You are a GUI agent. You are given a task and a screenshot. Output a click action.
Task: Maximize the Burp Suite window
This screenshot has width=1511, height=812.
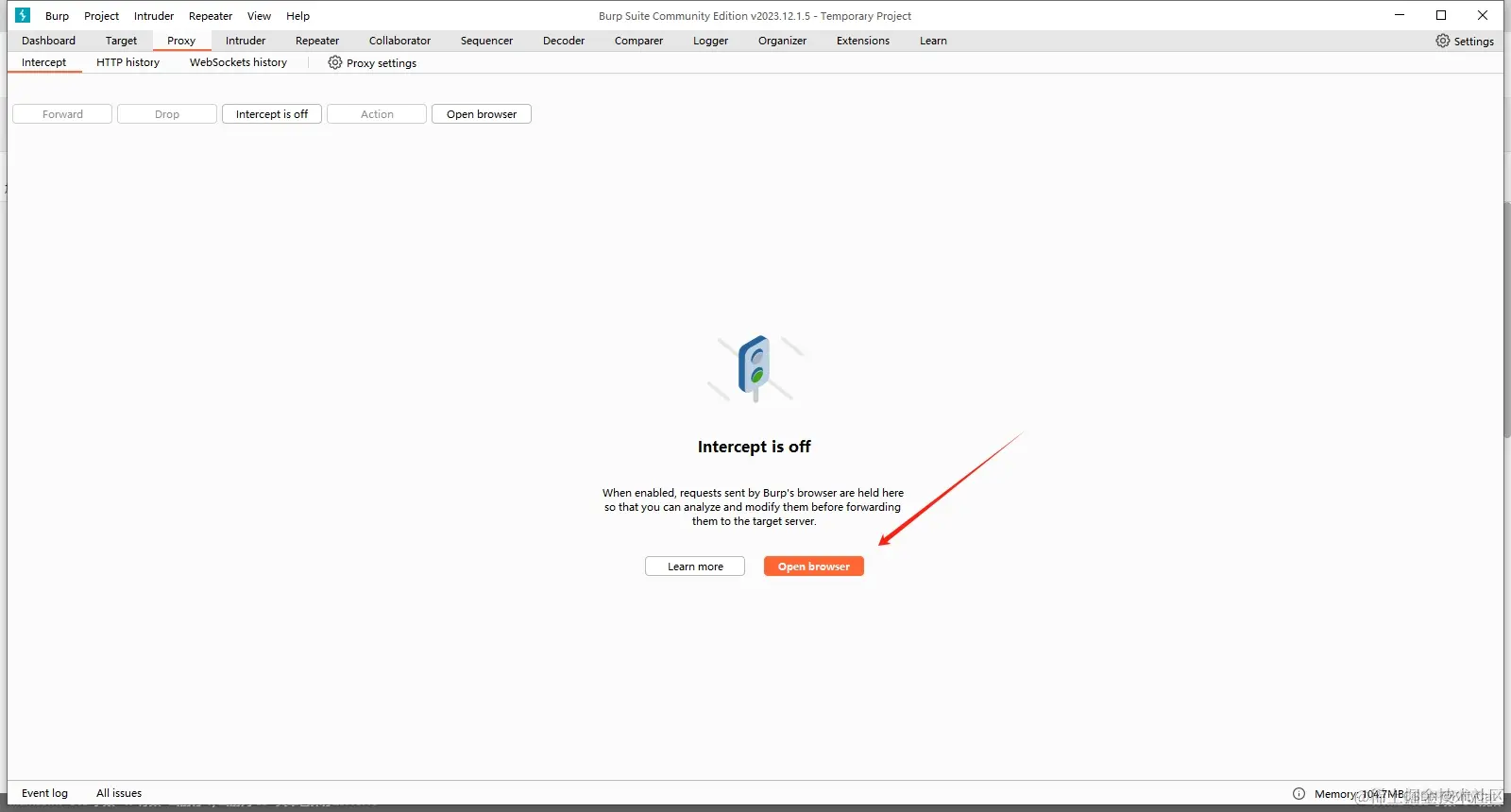click(x=1441, y=15)
